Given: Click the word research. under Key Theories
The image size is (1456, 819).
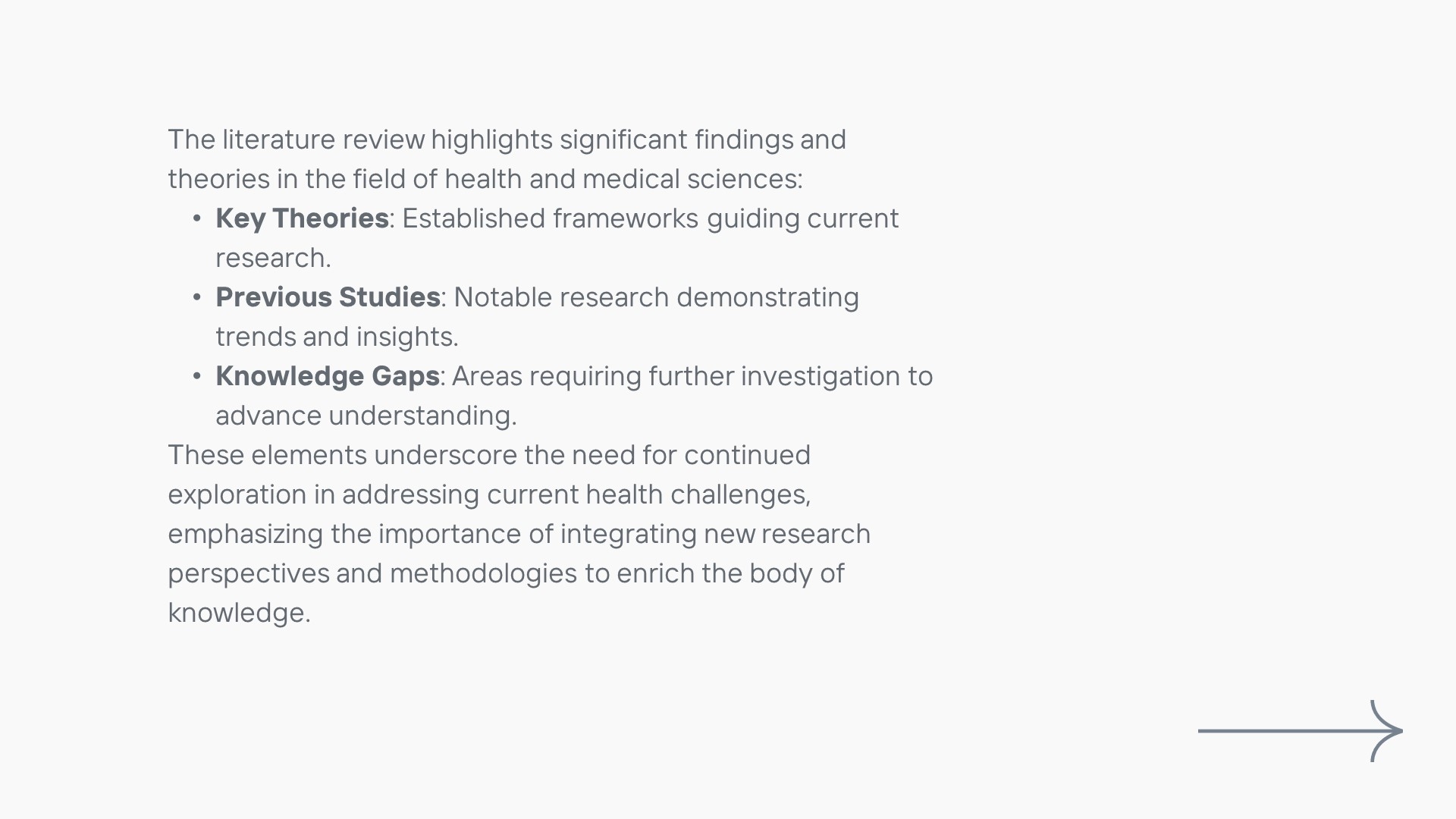Looking at the screenshot, I should [273, 258].
